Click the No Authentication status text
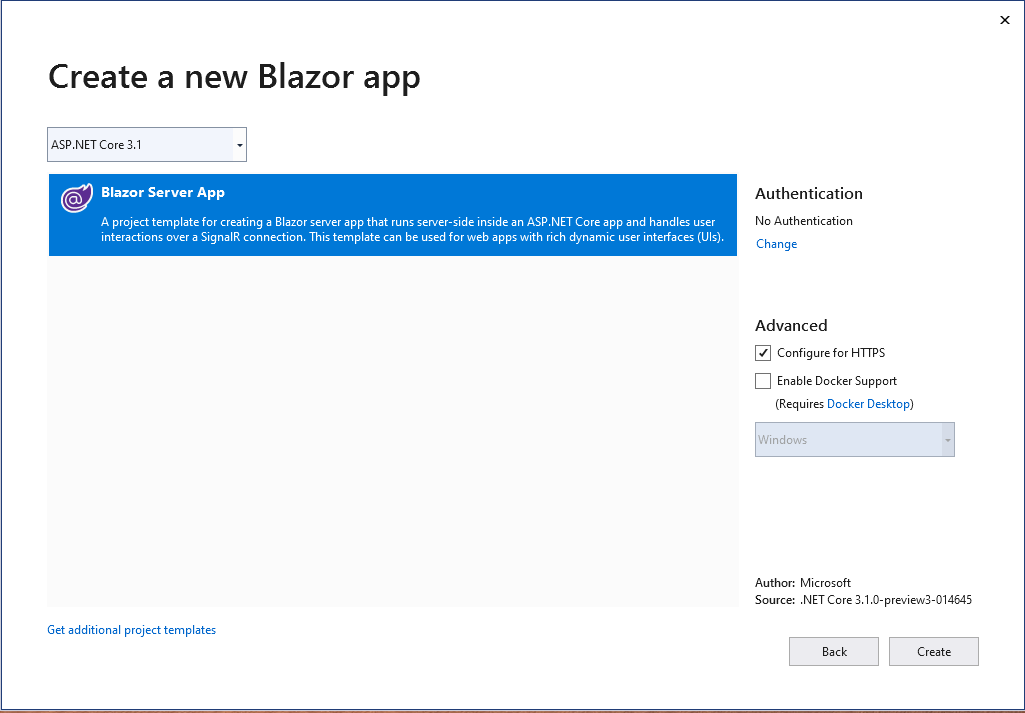1025x713 pixels. (x=805, y=220)
